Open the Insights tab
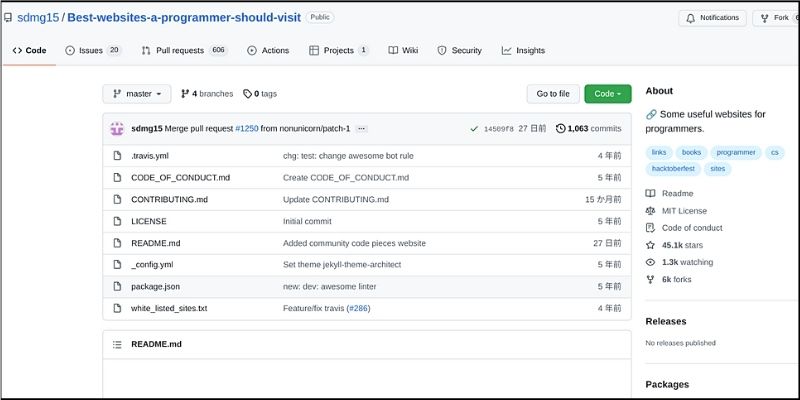The height and width of the screenshot is (400, 800). 523,51
